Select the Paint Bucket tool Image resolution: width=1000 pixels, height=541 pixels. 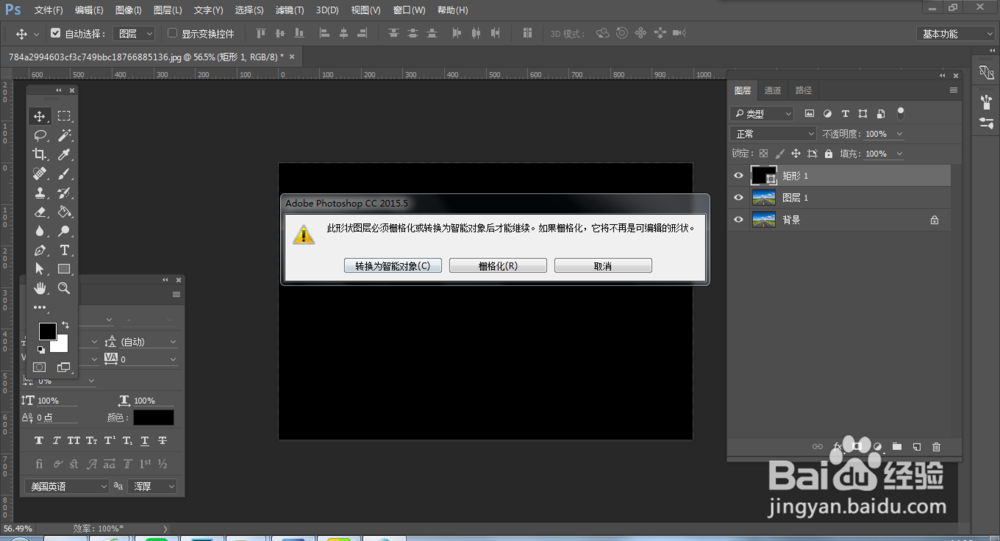(64, 212)
